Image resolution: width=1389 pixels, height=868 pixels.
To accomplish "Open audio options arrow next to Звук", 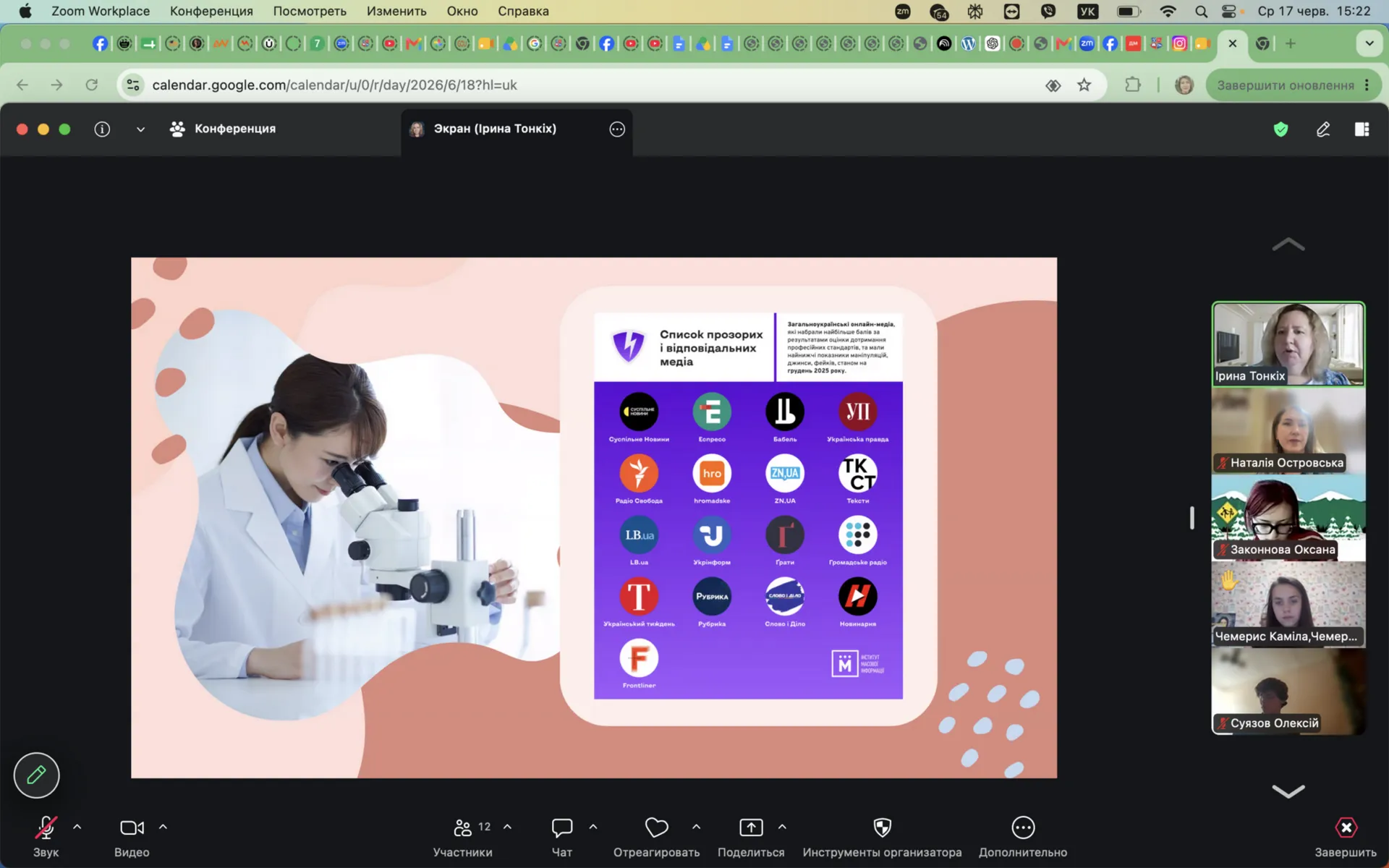I will pyautogui.click(x=77, y=827).
